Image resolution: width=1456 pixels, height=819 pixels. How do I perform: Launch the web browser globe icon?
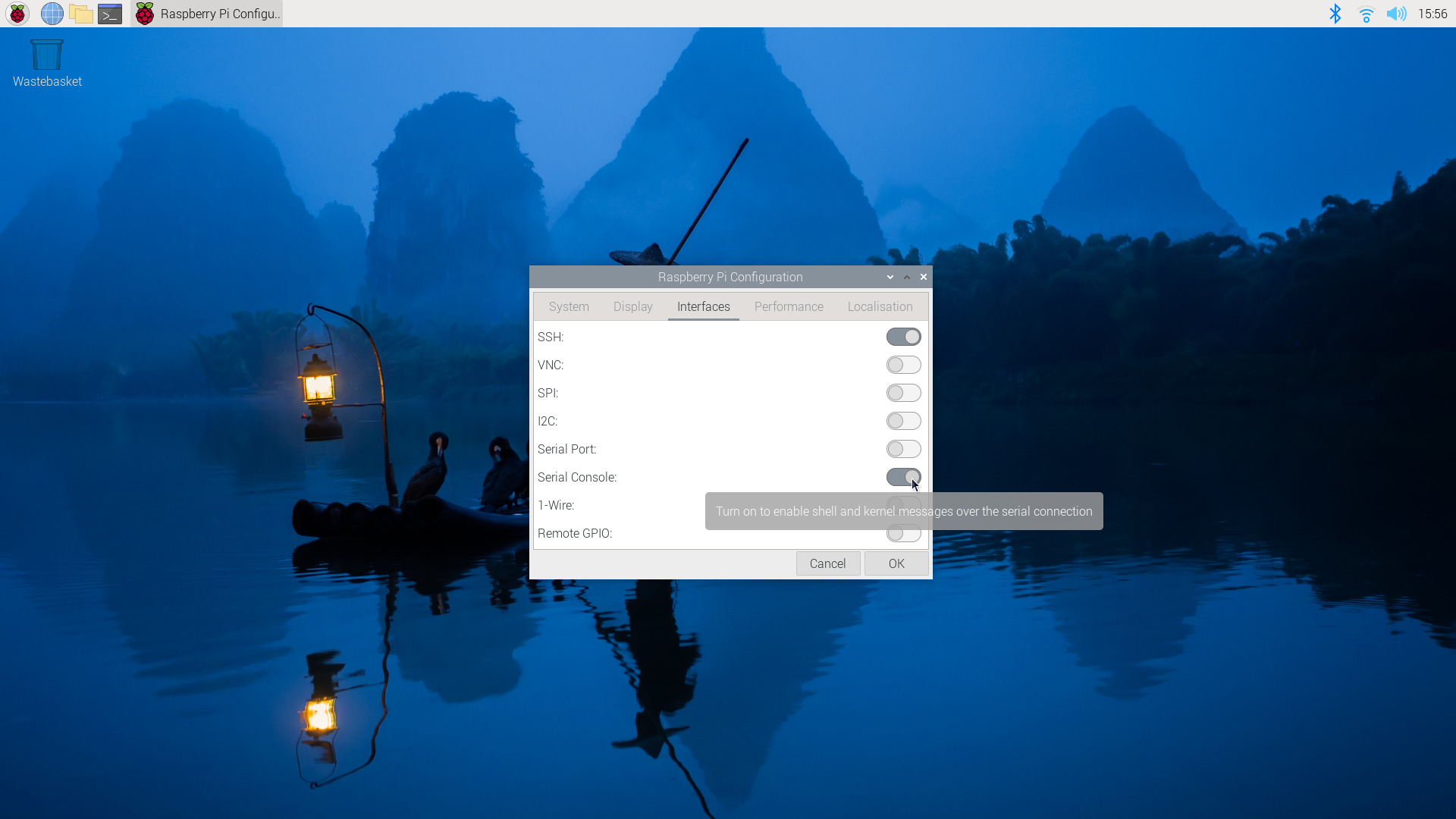(x=52, y=14)
